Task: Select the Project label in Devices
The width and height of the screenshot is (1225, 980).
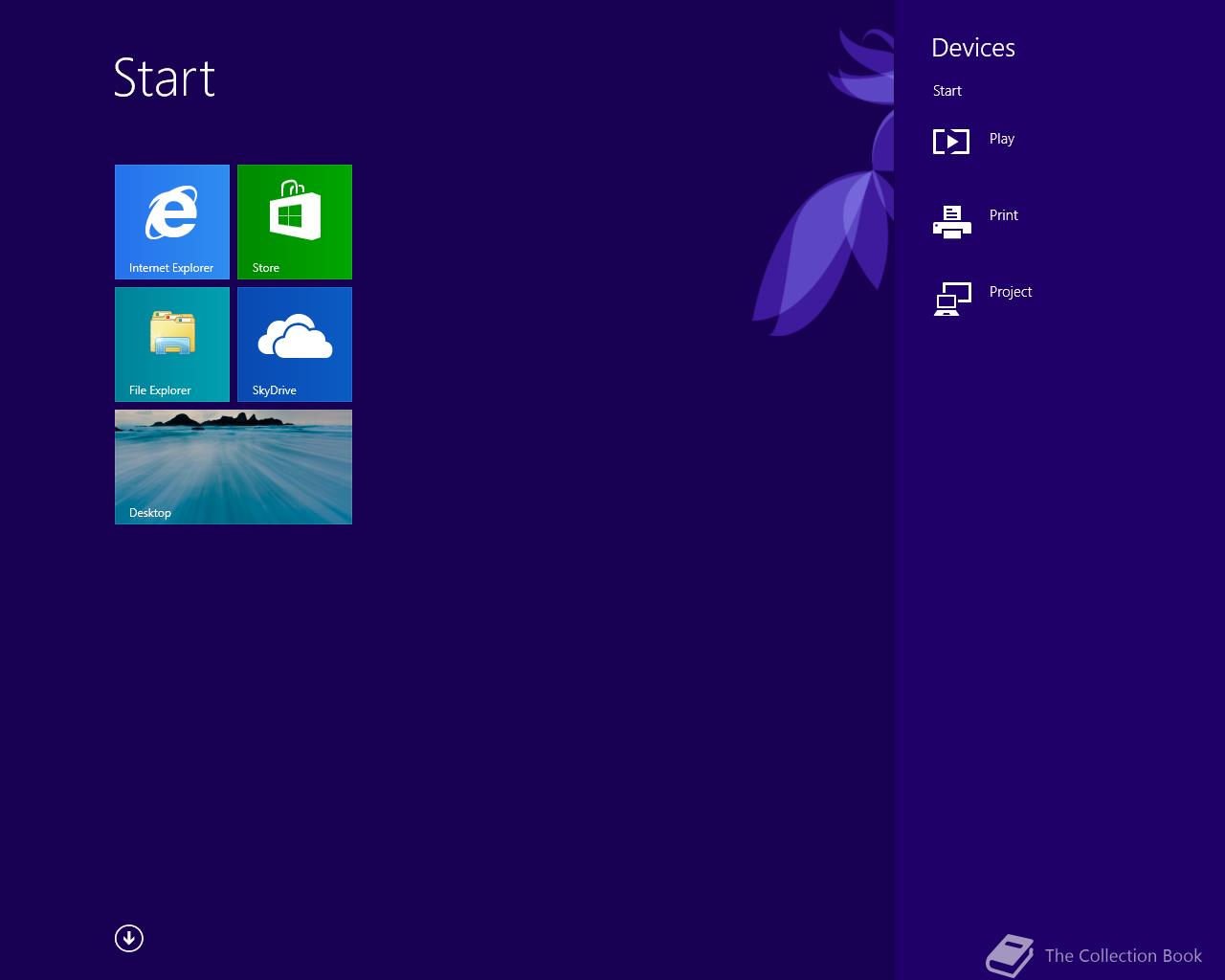Action: click(x=1011, y=292)
